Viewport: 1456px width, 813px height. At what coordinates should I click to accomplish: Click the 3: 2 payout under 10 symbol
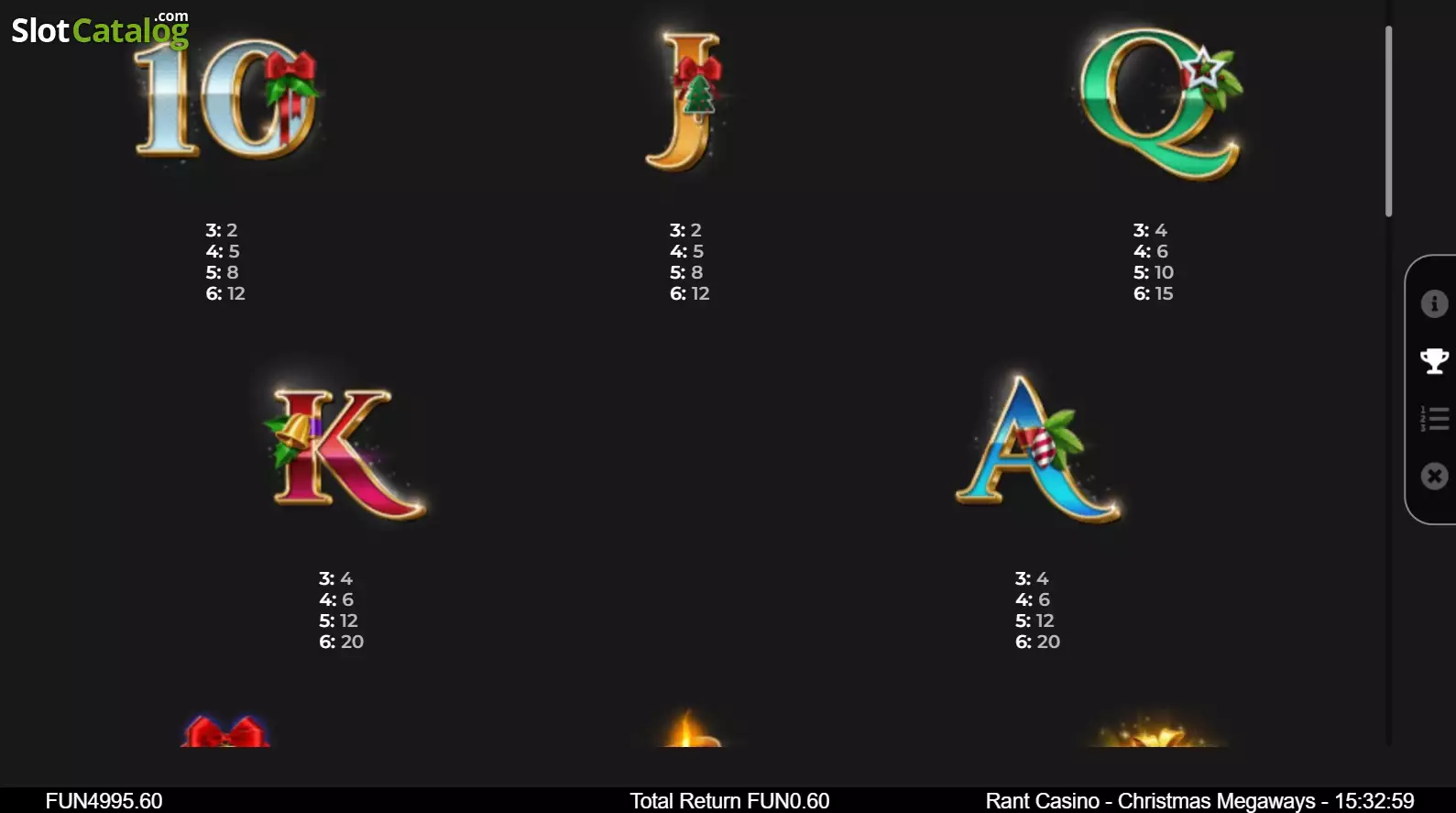tap(222, 230)
